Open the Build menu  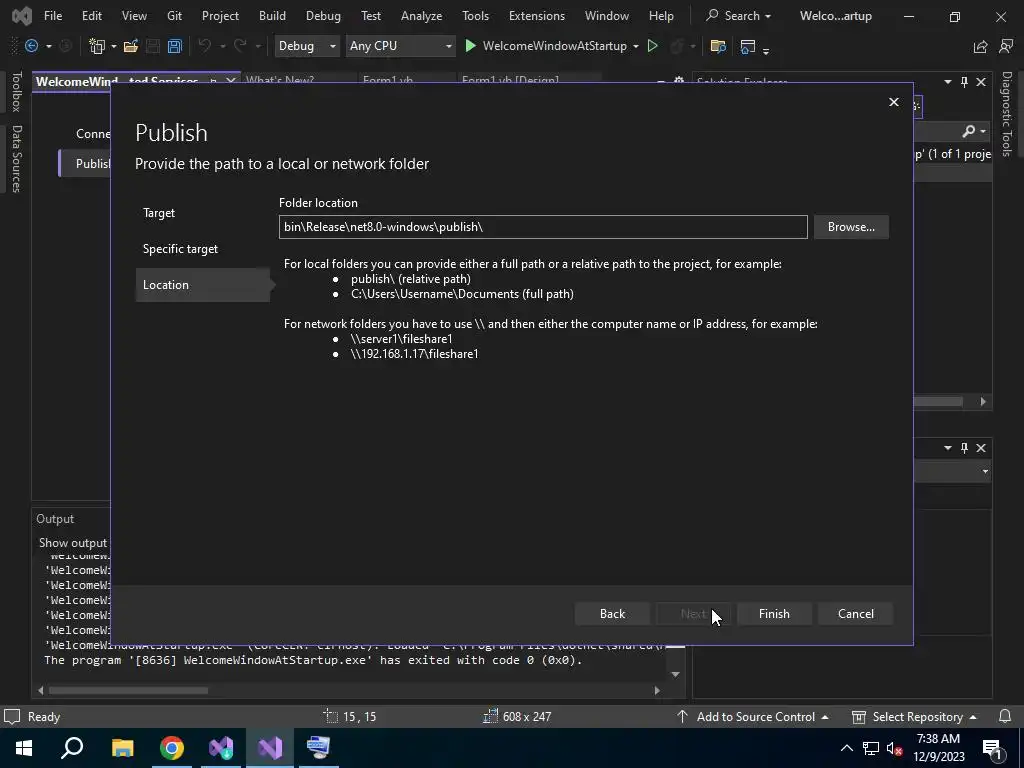tap(272, 16)
